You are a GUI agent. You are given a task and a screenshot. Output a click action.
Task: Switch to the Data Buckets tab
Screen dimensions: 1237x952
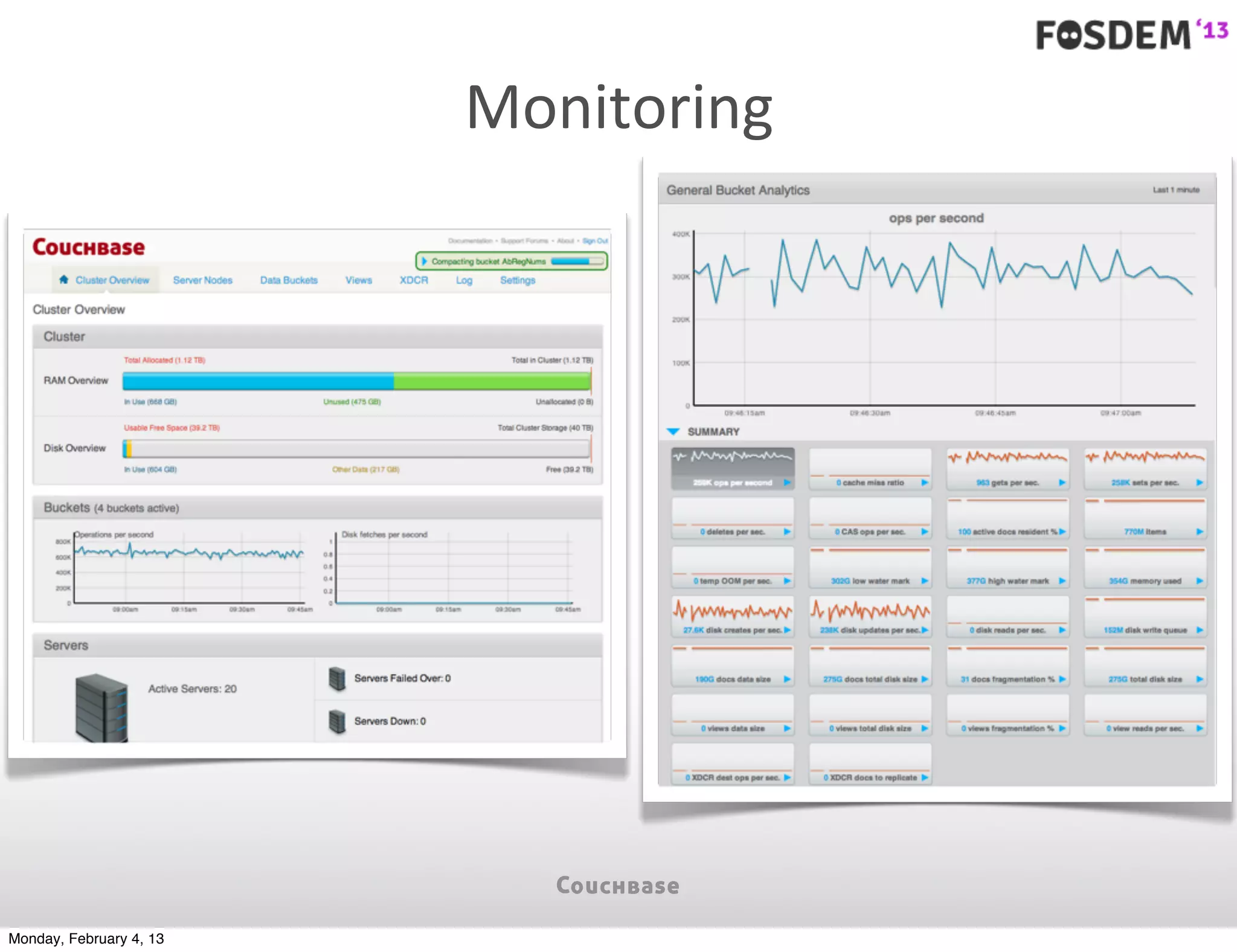click(289, 280)
